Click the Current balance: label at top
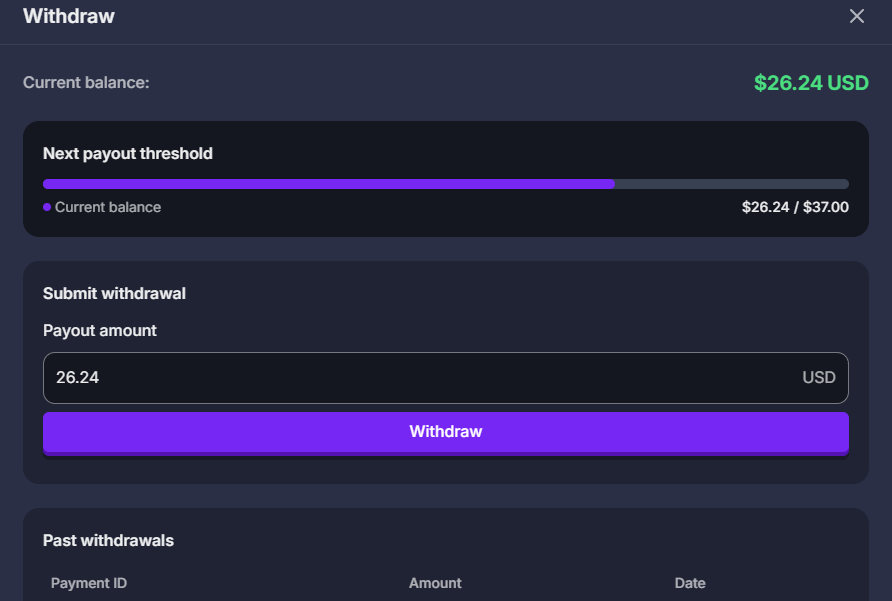 [86, 83]
